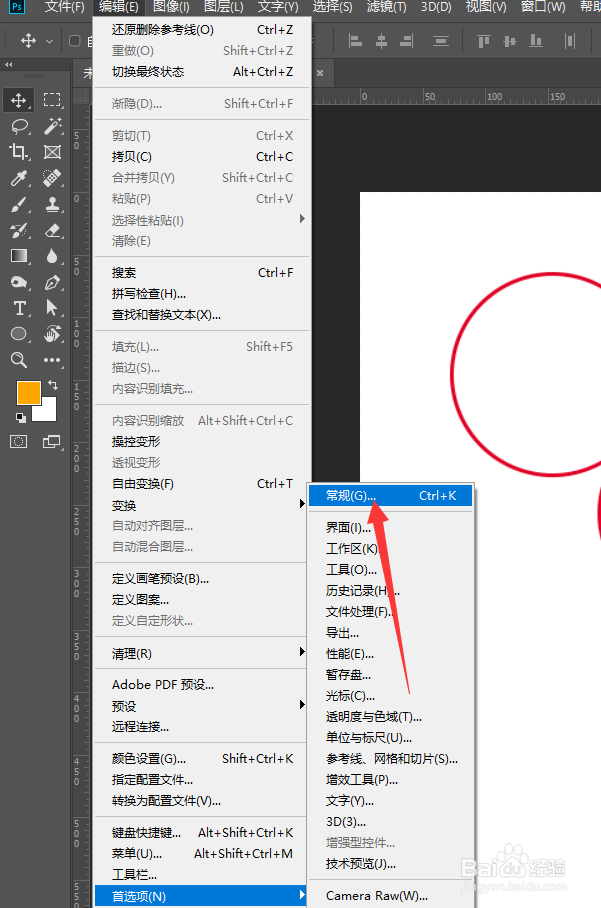Choose 定义画笔预设(B)... menu entry
601x908 pixels.
pyautogui.click(x=202, y=579)
